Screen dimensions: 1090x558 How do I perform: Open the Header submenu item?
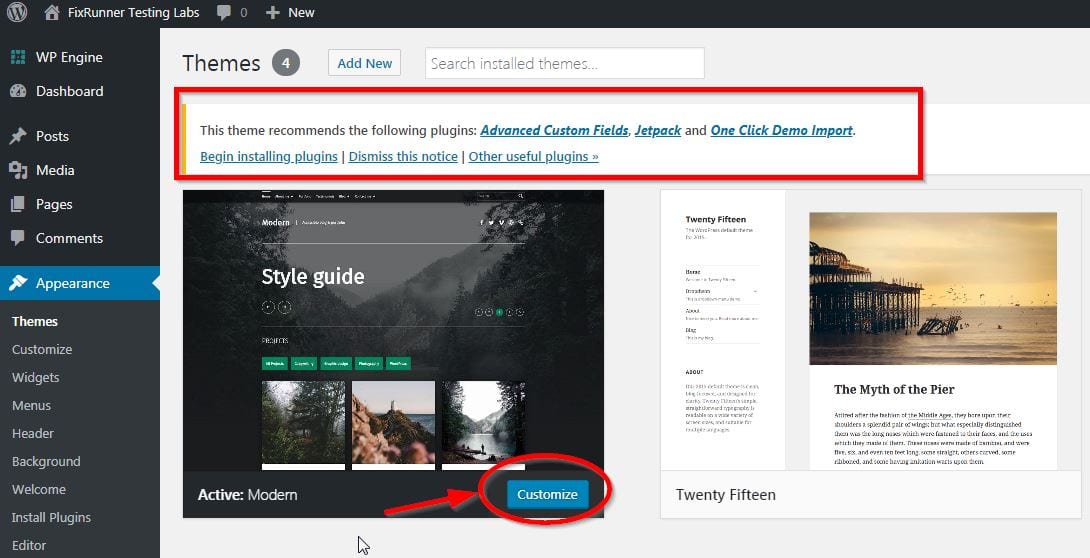pos(33,434)
